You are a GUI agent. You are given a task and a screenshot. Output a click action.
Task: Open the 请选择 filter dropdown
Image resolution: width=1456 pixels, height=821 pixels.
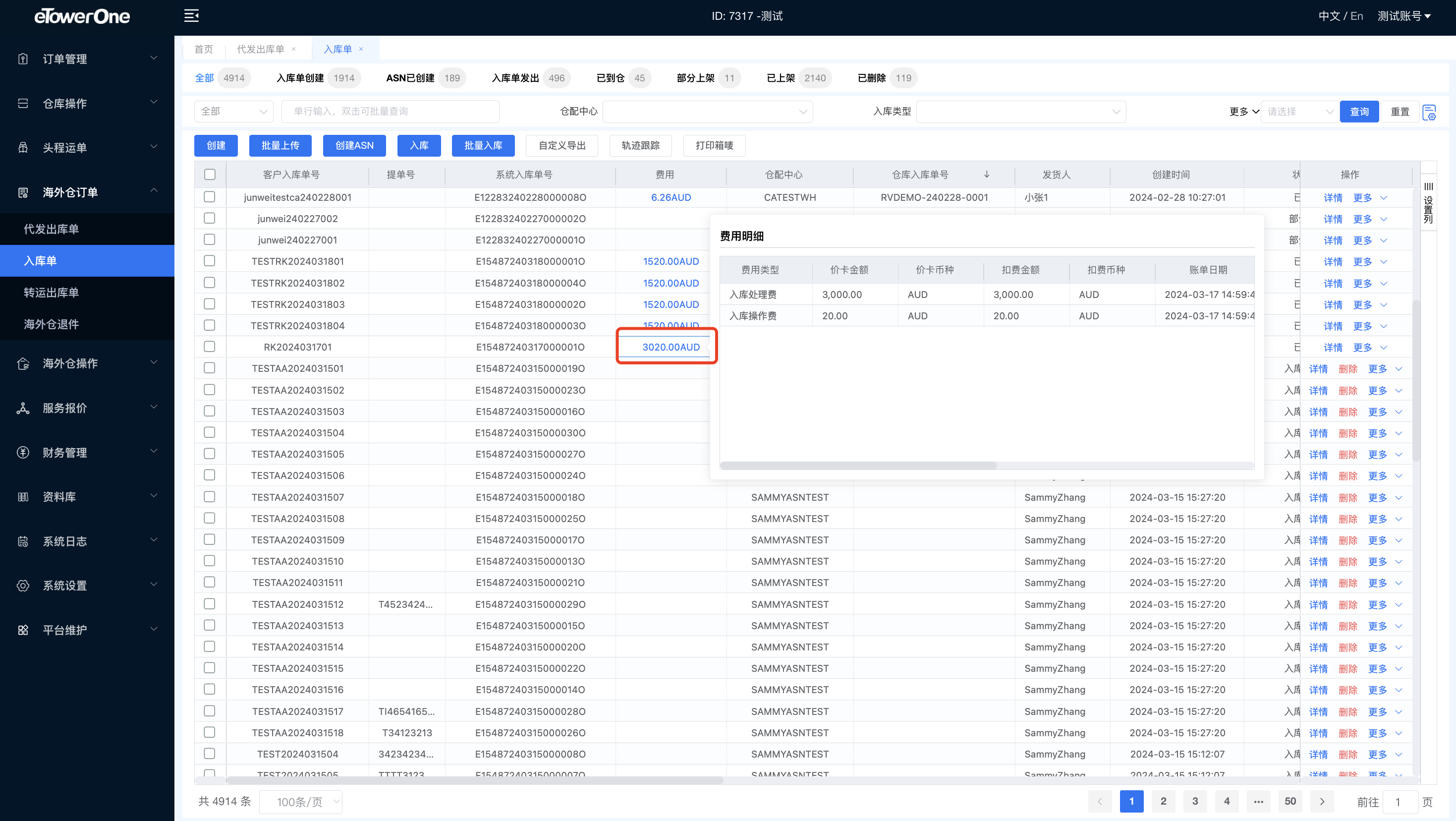[x=1299, y=112]
